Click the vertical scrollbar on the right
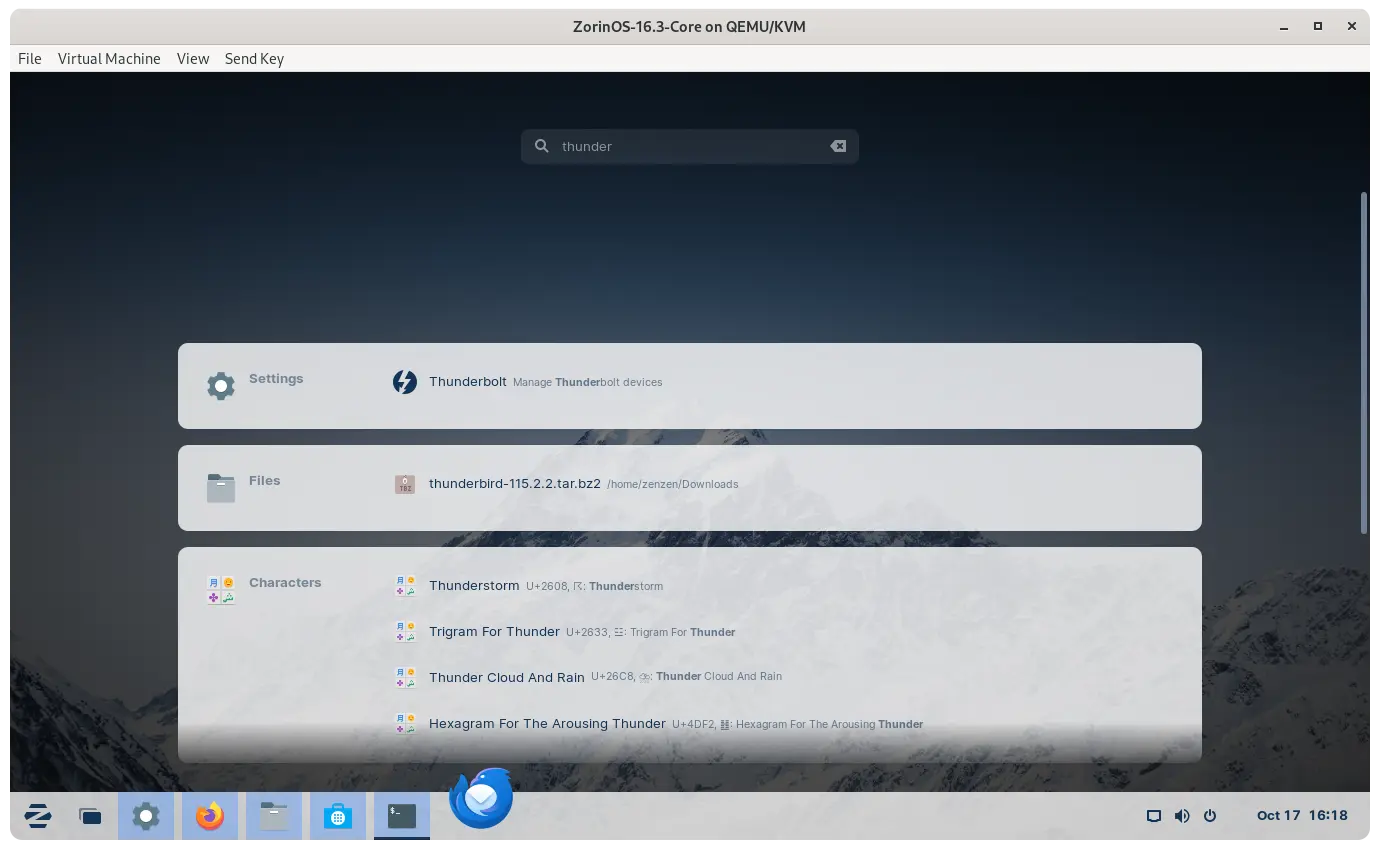This screenshot has width=1380, height=850. tap(1364, 362)
